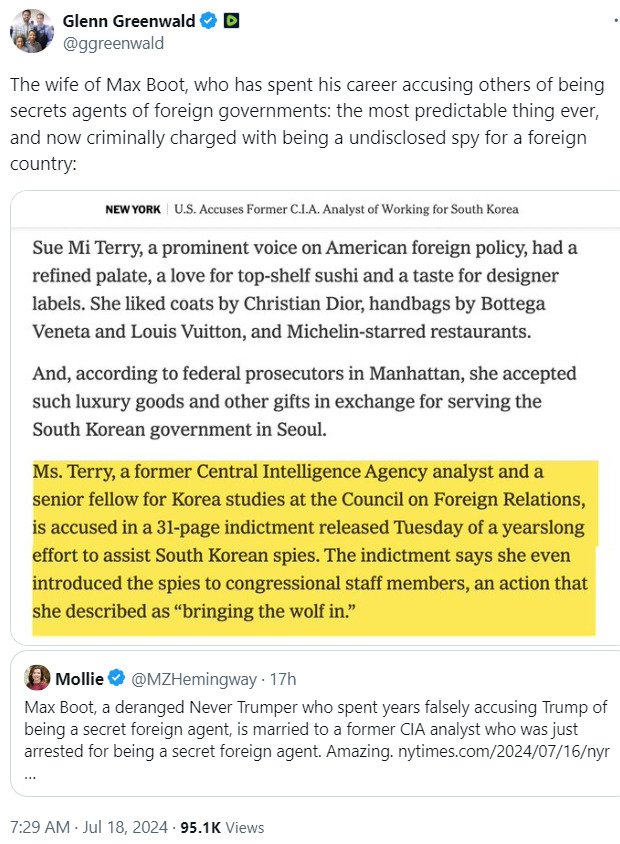Screen dimensions: 620x844
Task: Click the 'U.S. Accuses Former C.I.A. Analyst' headline
Action: pos(346,210)
